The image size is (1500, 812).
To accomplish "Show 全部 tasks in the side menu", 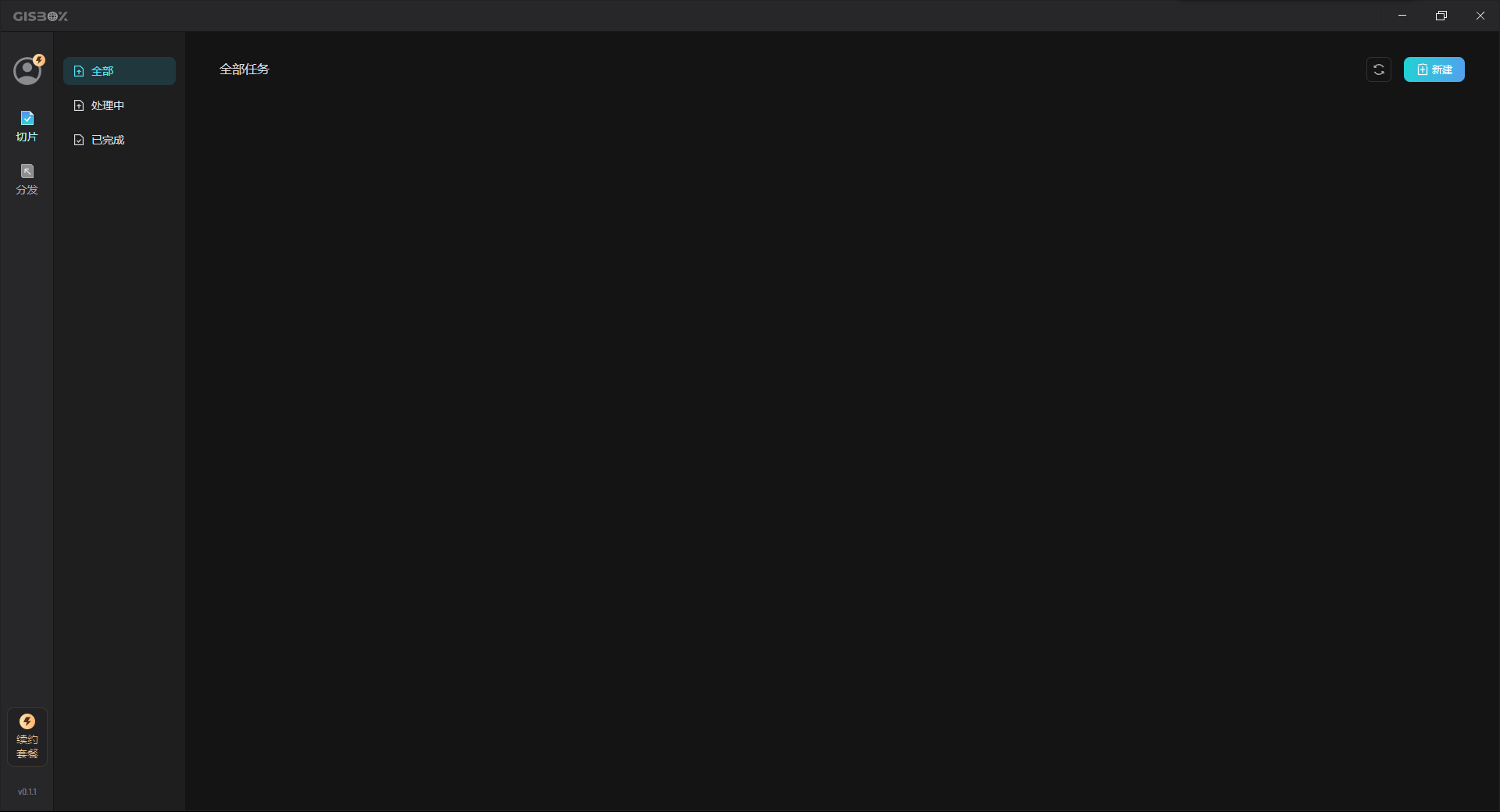I will pos(120,71).
